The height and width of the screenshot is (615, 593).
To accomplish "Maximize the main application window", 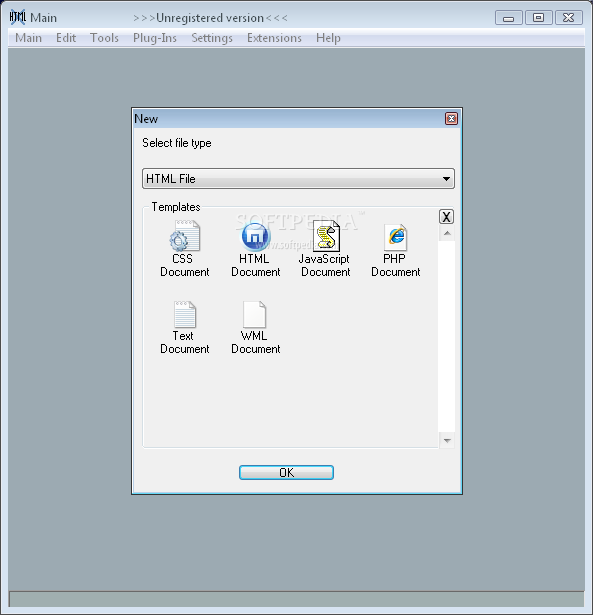I will tap(538, 18).
